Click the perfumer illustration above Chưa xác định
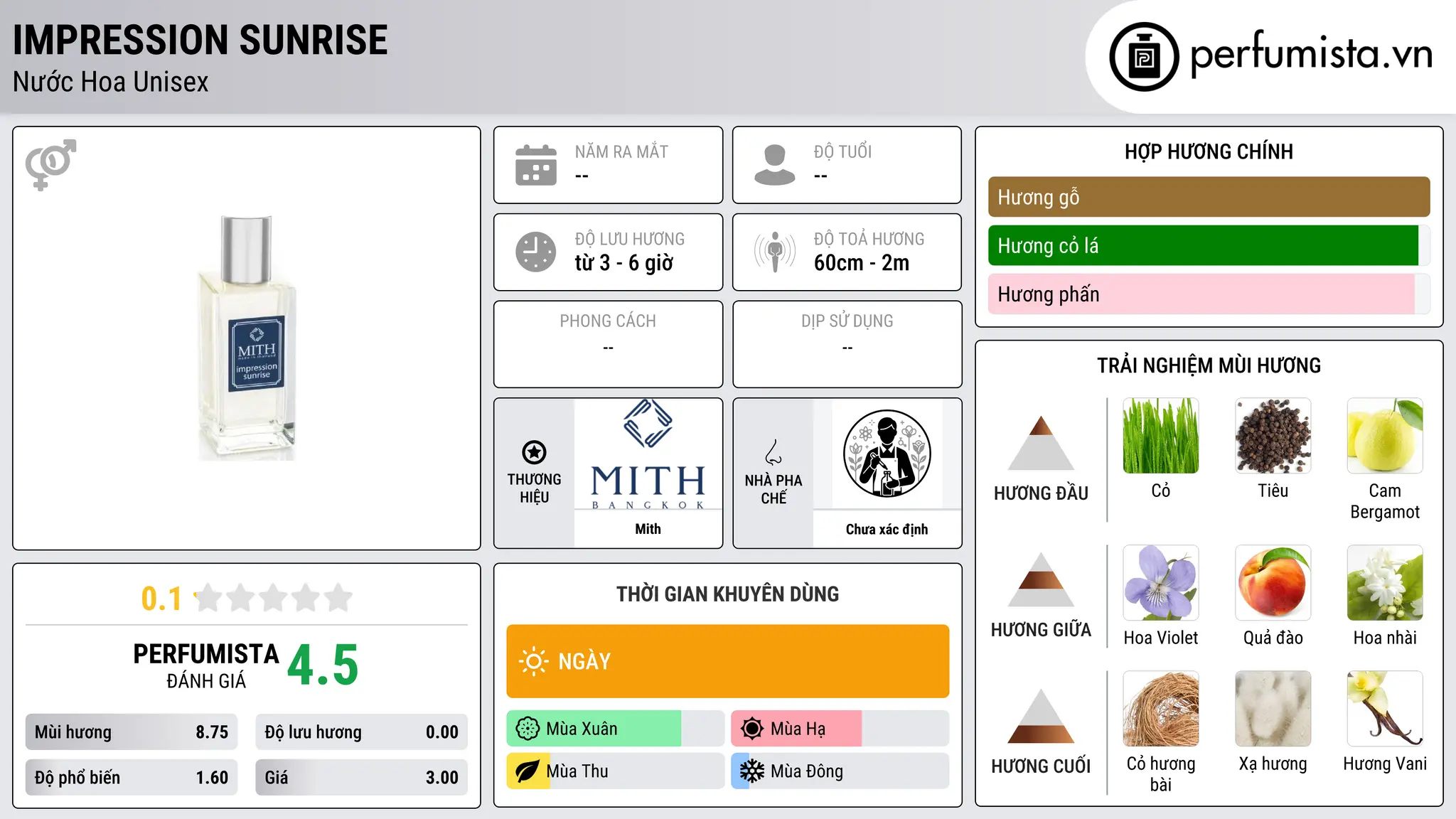This screenshot has height=819, width=1456. (x=887, y=454)
